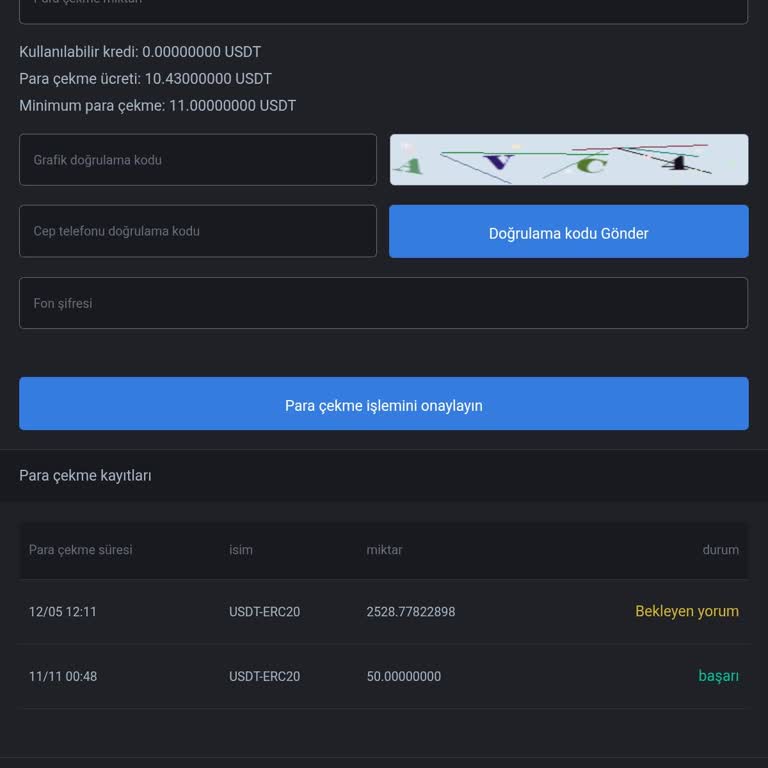This screenshot has height=768, width=768.
Task: Click the 2528.77822898 amount cell
Action: pyautogui.click(x=410, y=612)
